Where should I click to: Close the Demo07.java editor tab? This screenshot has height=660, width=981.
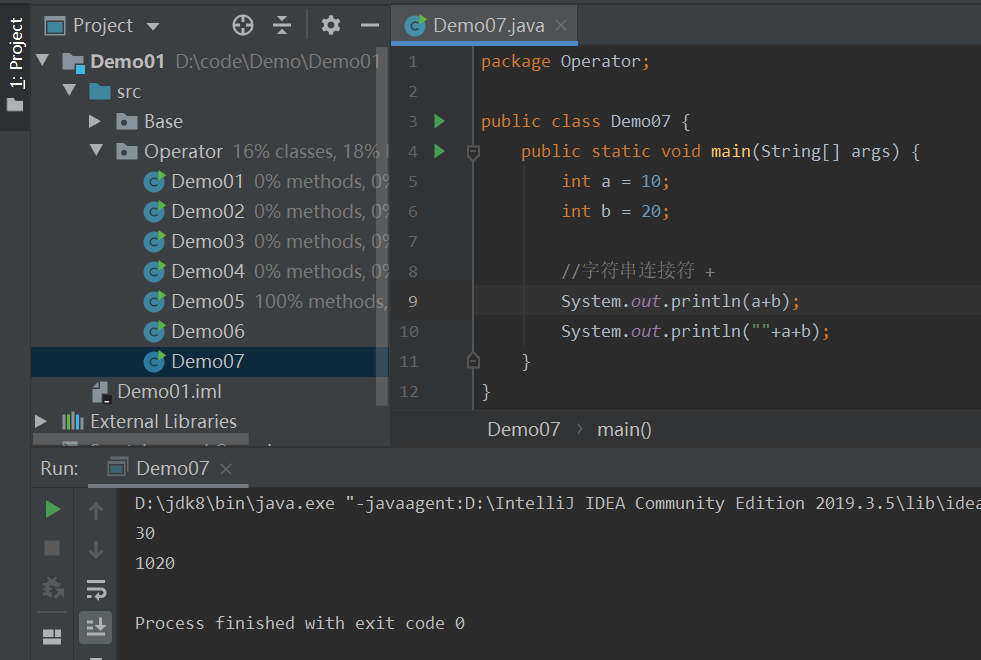[x=561, y=25]
